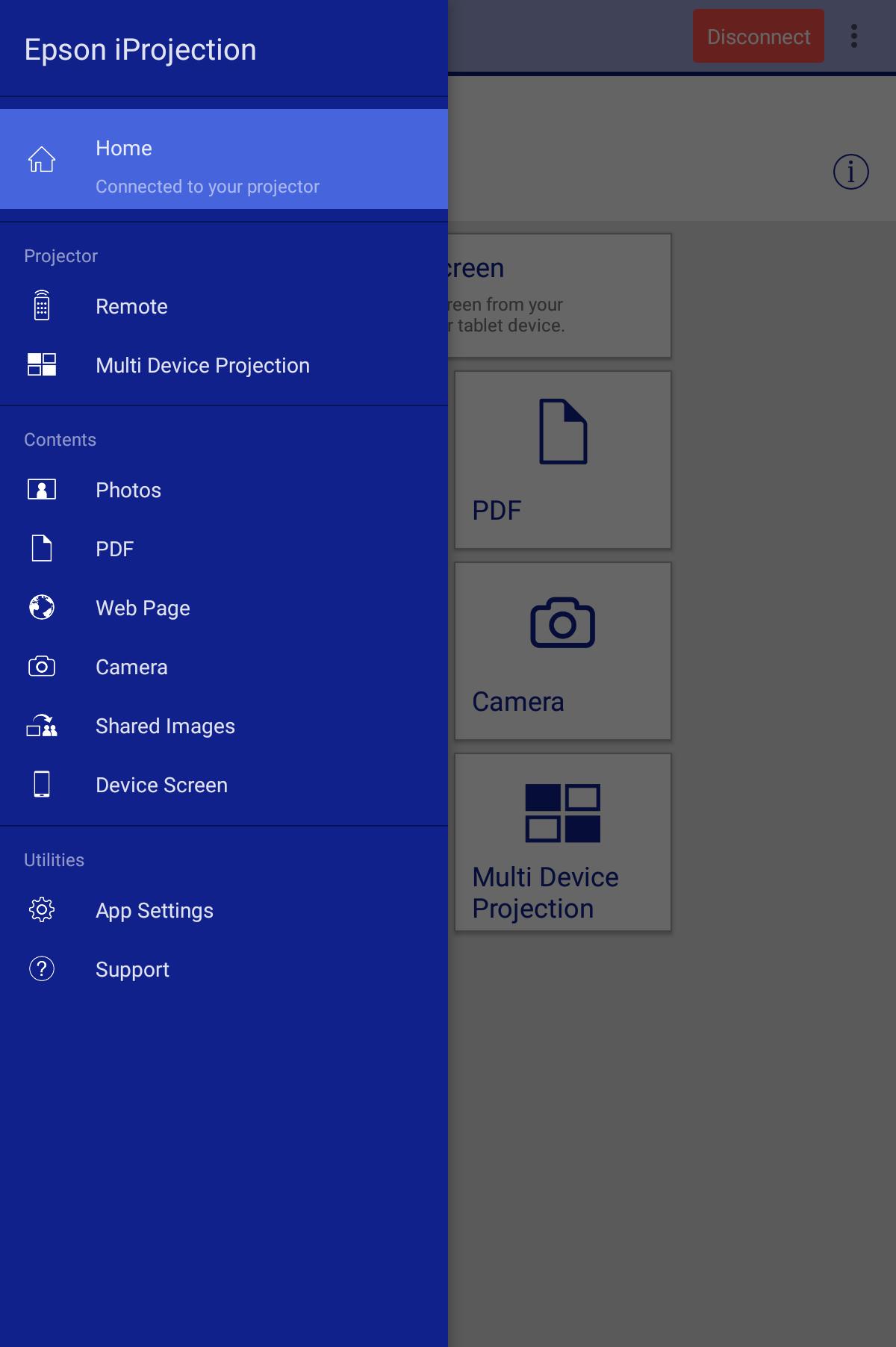Click the Photos portrait icon
896x1347 pixels.
click(42, 489)
